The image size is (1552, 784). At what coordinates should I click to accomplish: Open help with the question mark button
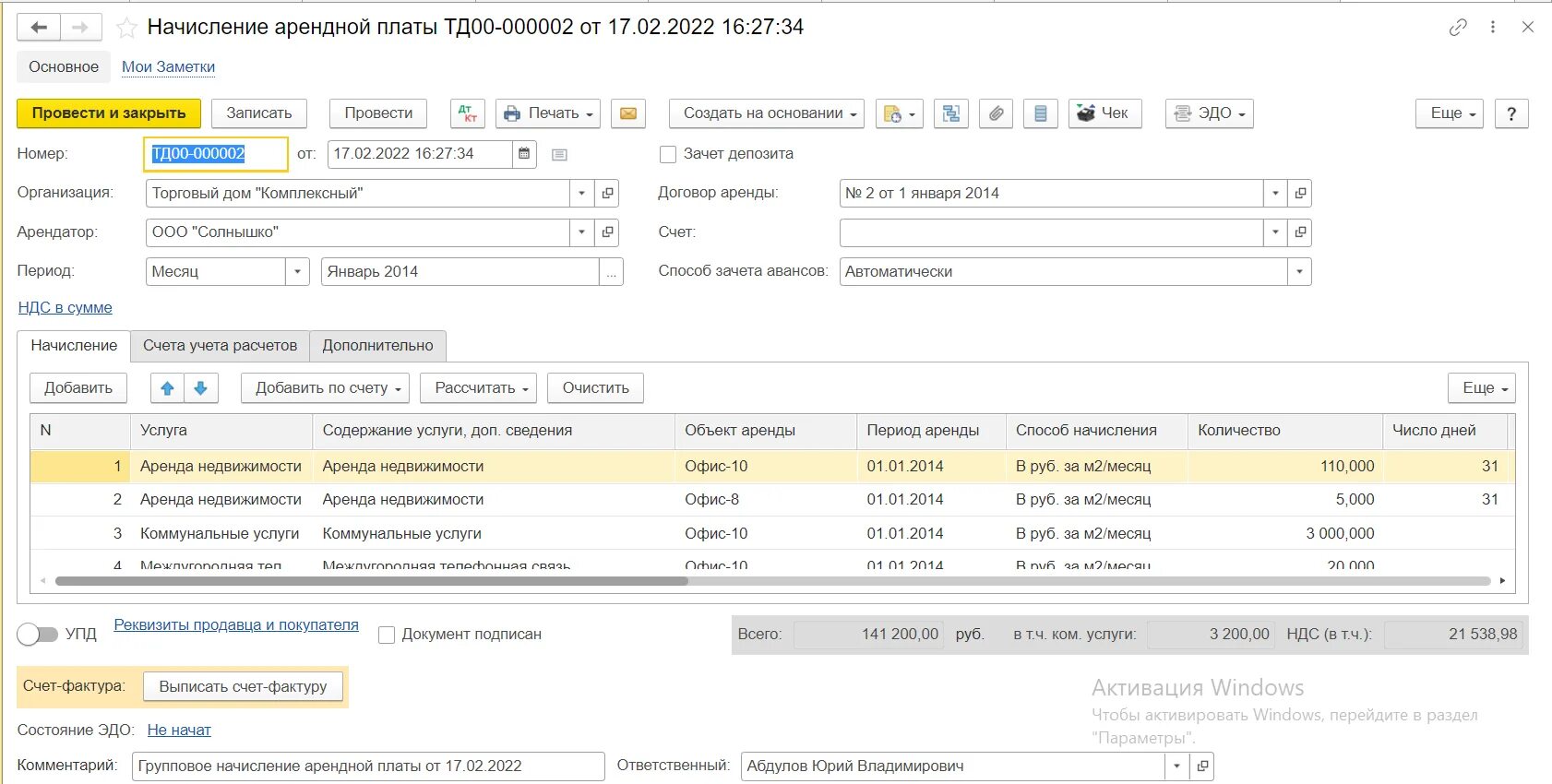pos(1510,113)
